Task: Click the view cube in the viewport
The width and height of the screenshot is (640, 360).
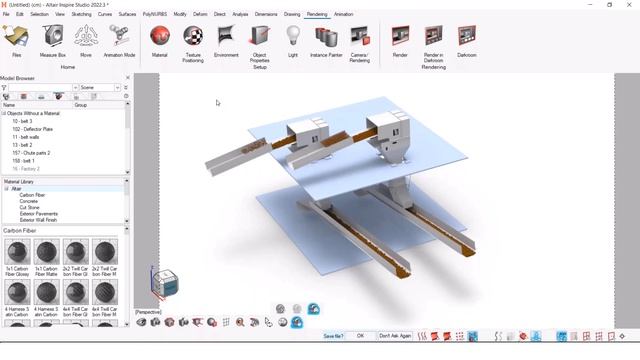Action: tap(165, 282)
